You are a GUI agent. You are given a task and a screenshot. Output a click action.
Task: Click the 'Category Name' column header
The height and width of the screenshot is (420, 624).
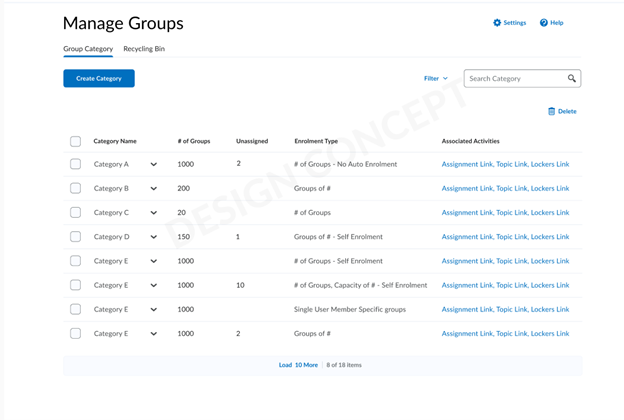click(x=115, y=141)
